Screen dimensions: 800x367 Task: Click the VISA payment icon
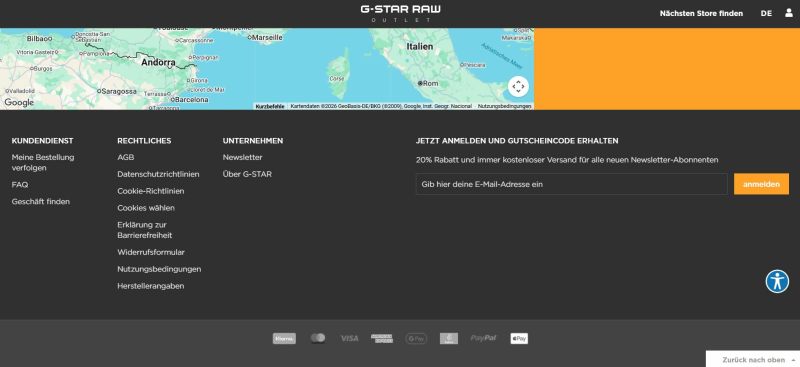coord(349,338)
